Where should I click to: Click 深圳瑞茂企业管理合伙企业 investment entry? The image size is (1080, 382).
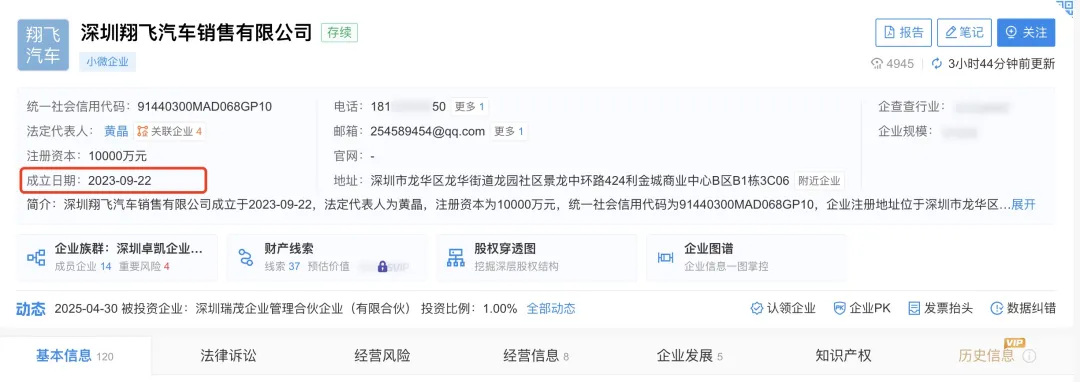[303, 308]
